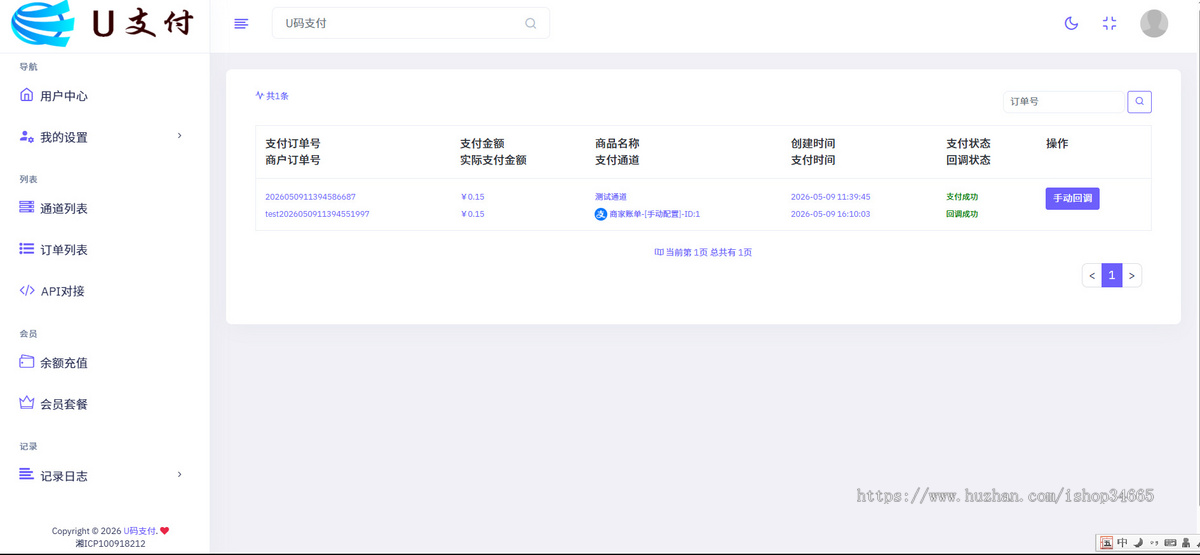Screen dimensions: 1200x555
Task: Click the list icon beside 订单列表
Action: pyautogui.click(x=27, y=249)
